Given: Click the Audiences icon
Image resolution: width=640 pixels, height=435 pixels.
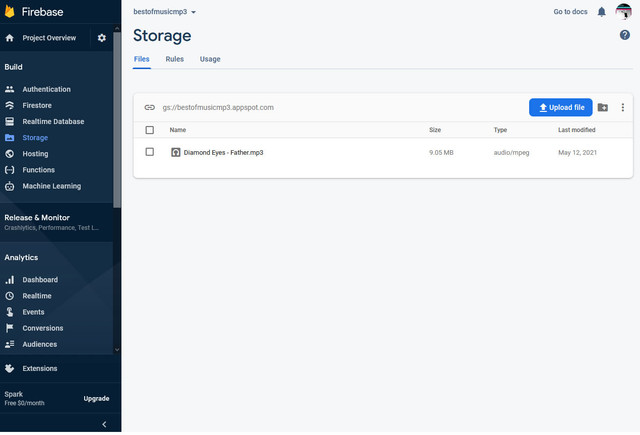Looking at the screenshot, I should click(10, 344).
